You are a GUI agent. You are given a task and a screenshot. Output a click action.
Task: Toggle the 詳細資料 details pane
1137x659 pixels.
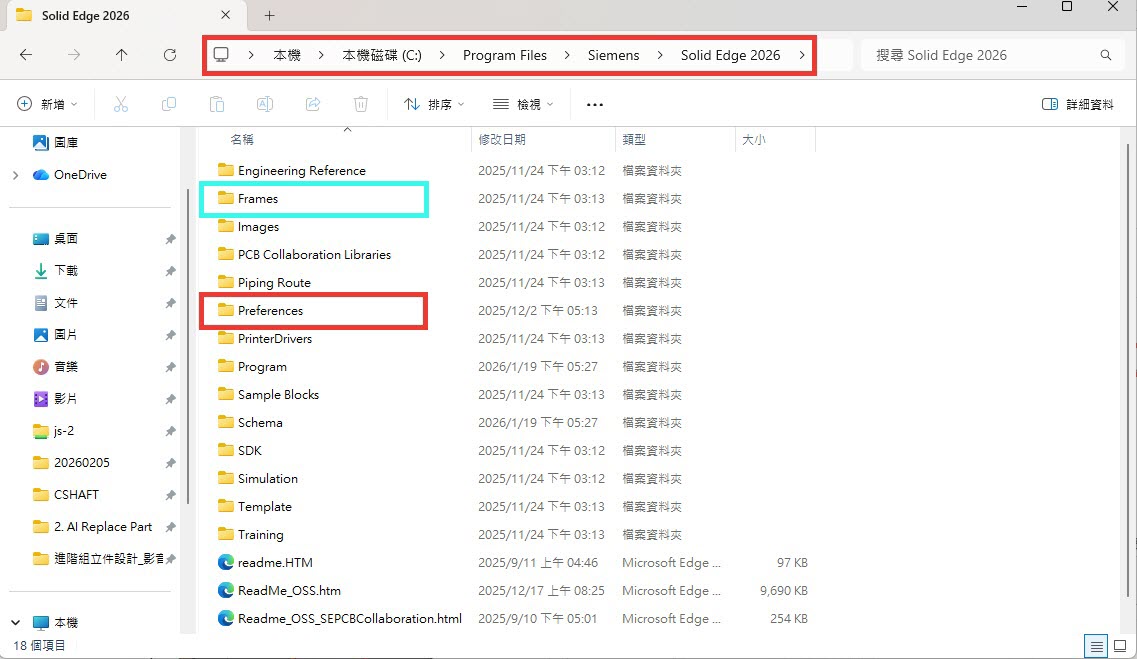point(1077,104)
